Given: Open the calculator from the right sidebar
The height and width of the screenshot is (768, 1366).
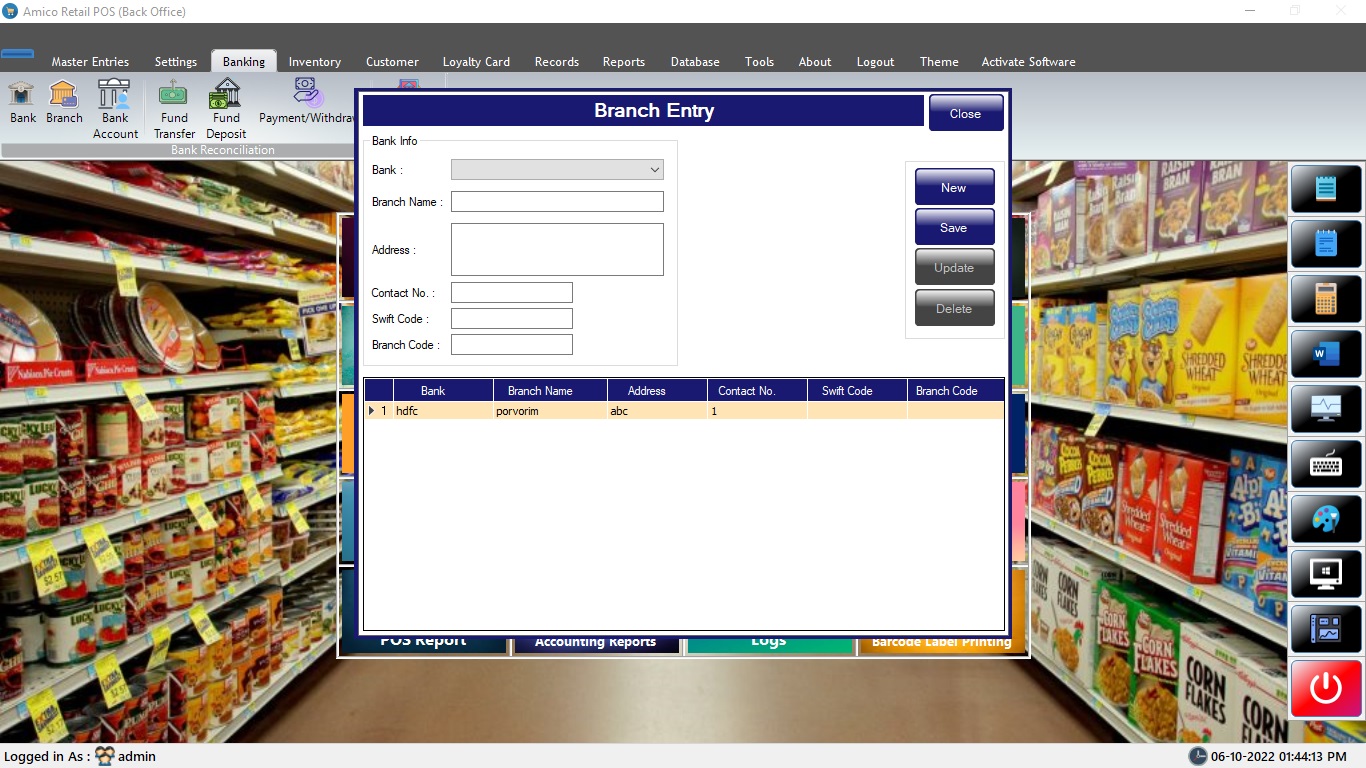Looking at the screenshot, I should 1326,299.
